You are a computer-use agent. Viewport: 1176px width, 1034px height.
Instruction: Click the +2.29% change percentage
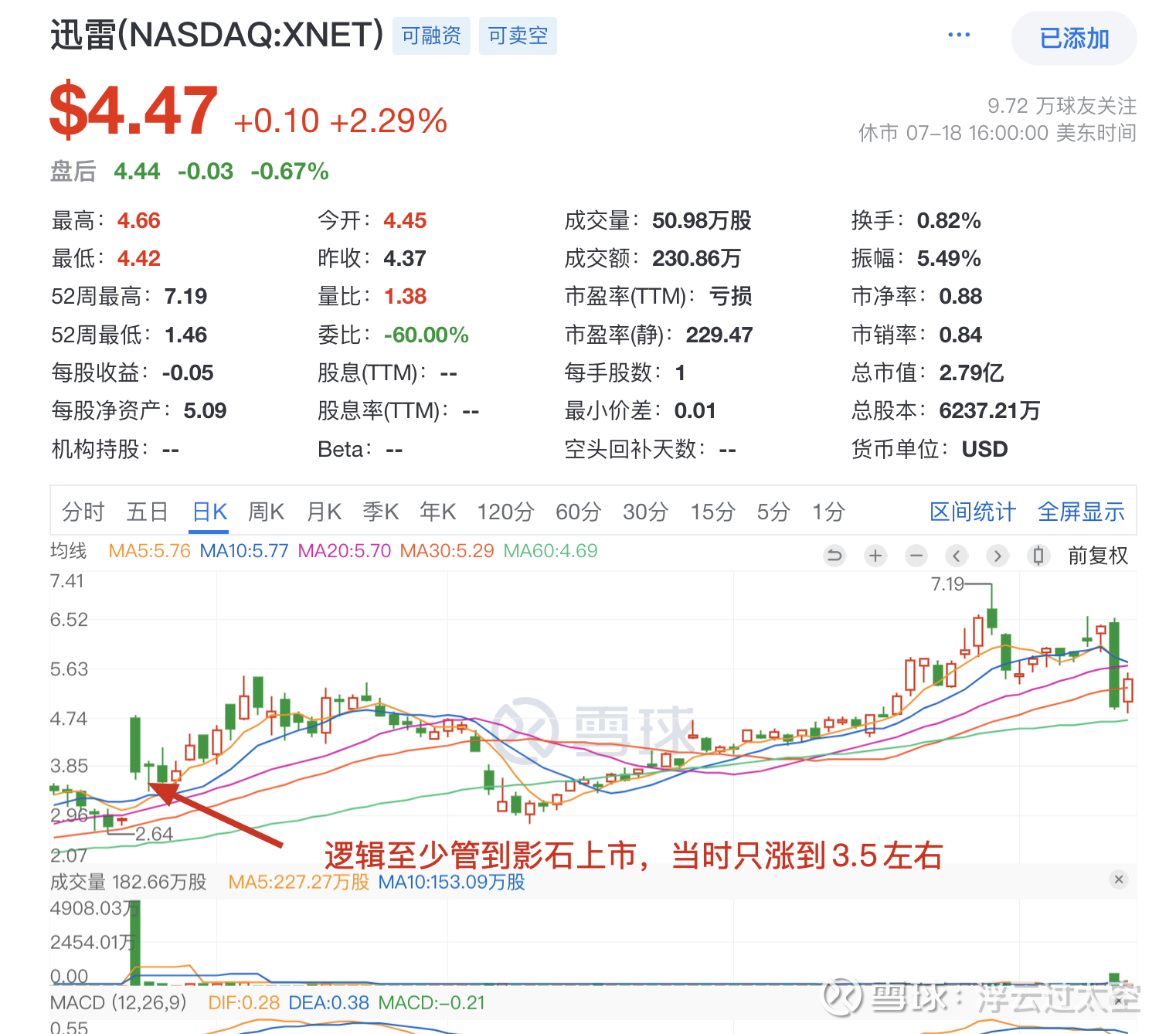(389, 121)
